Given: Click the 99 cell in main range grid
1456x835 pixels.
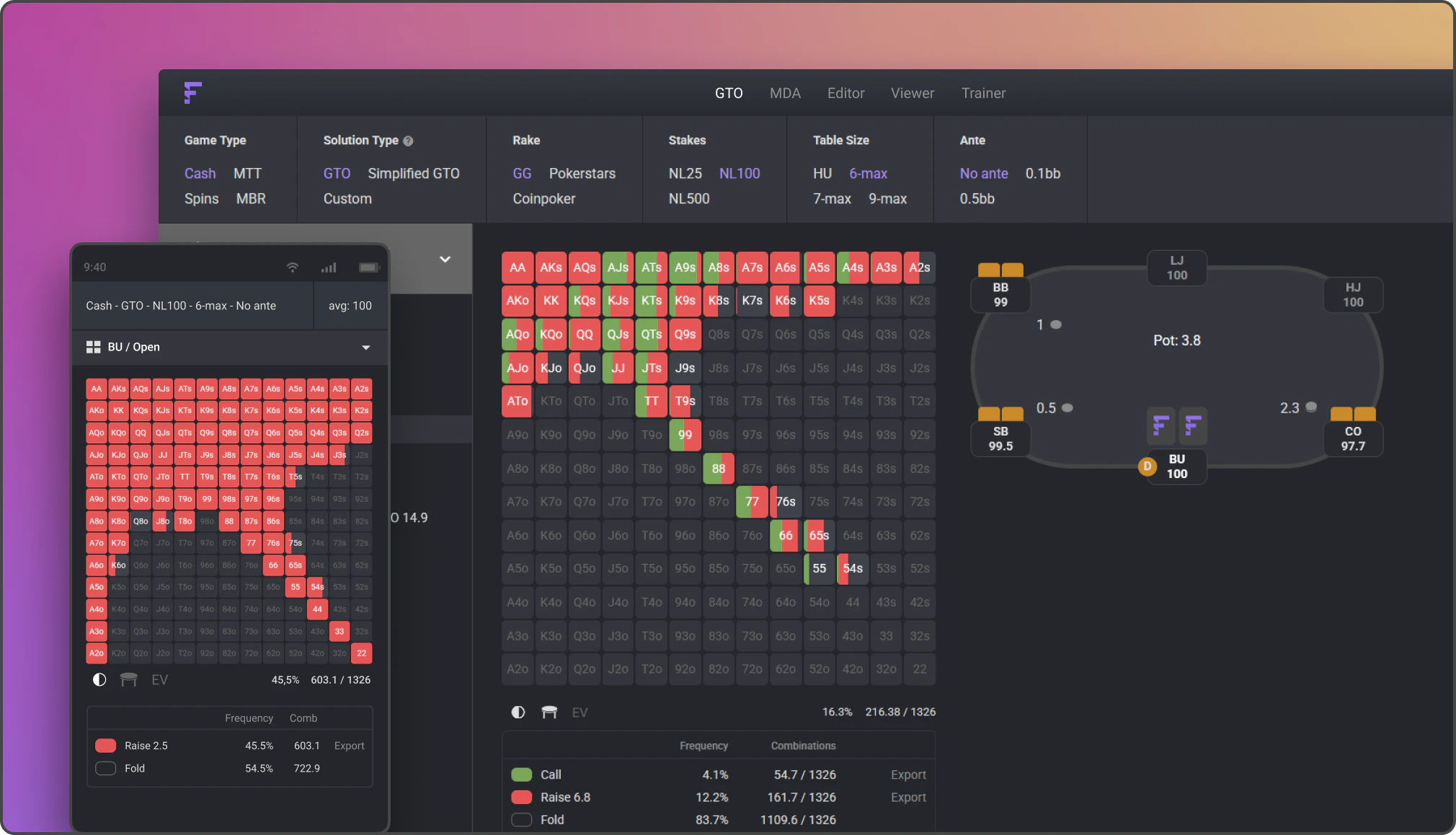Looking at the screenshot, I should [x=685, y=435].
